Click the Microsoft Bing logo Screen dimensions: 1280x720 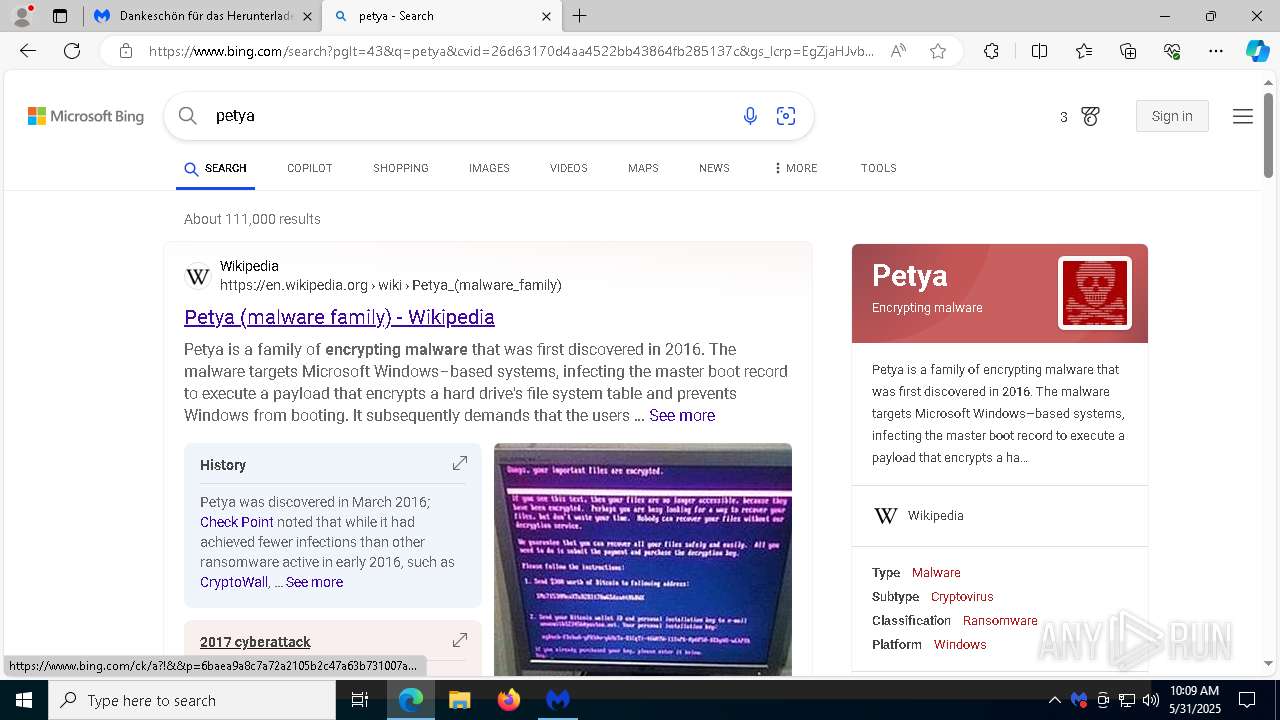[x=86, y=116]
